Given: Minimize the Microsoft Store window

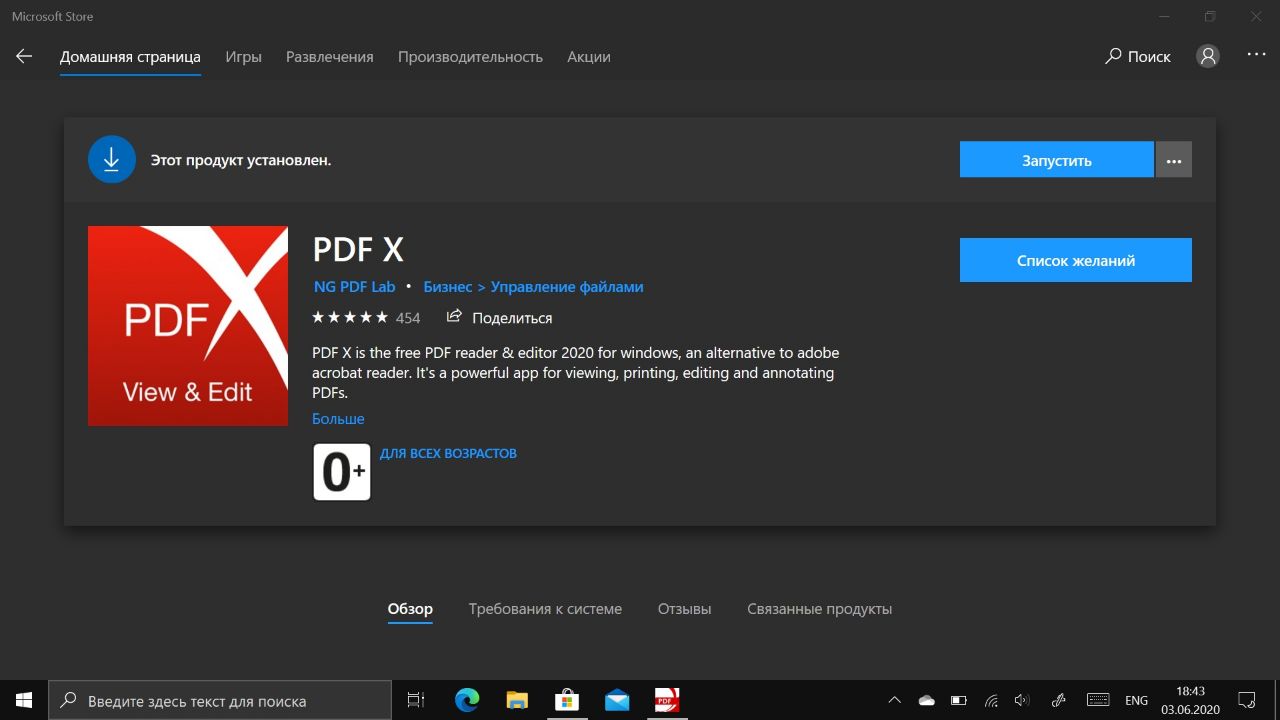Looking at the screenshot, I should (x=1165, y=16).
